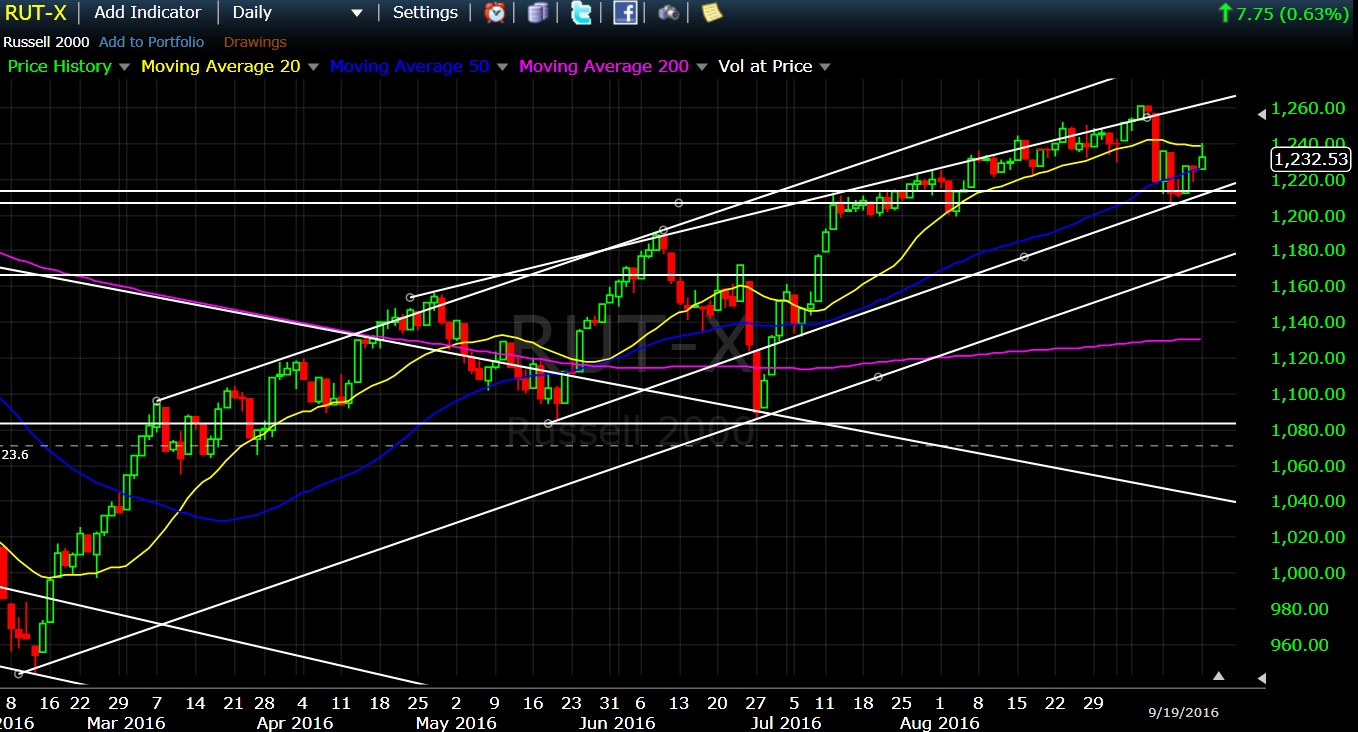This screenshot has width=1358, height=732.
Task: Share chart via Twitter icon
Action: click(581, 13)
